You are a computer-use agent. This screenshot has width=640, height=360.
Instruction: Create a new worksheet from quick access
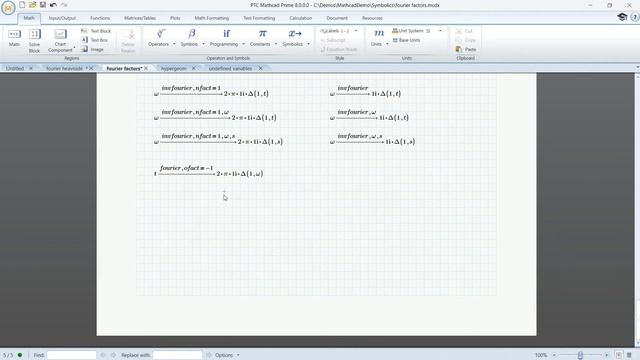tap(22, 5)
